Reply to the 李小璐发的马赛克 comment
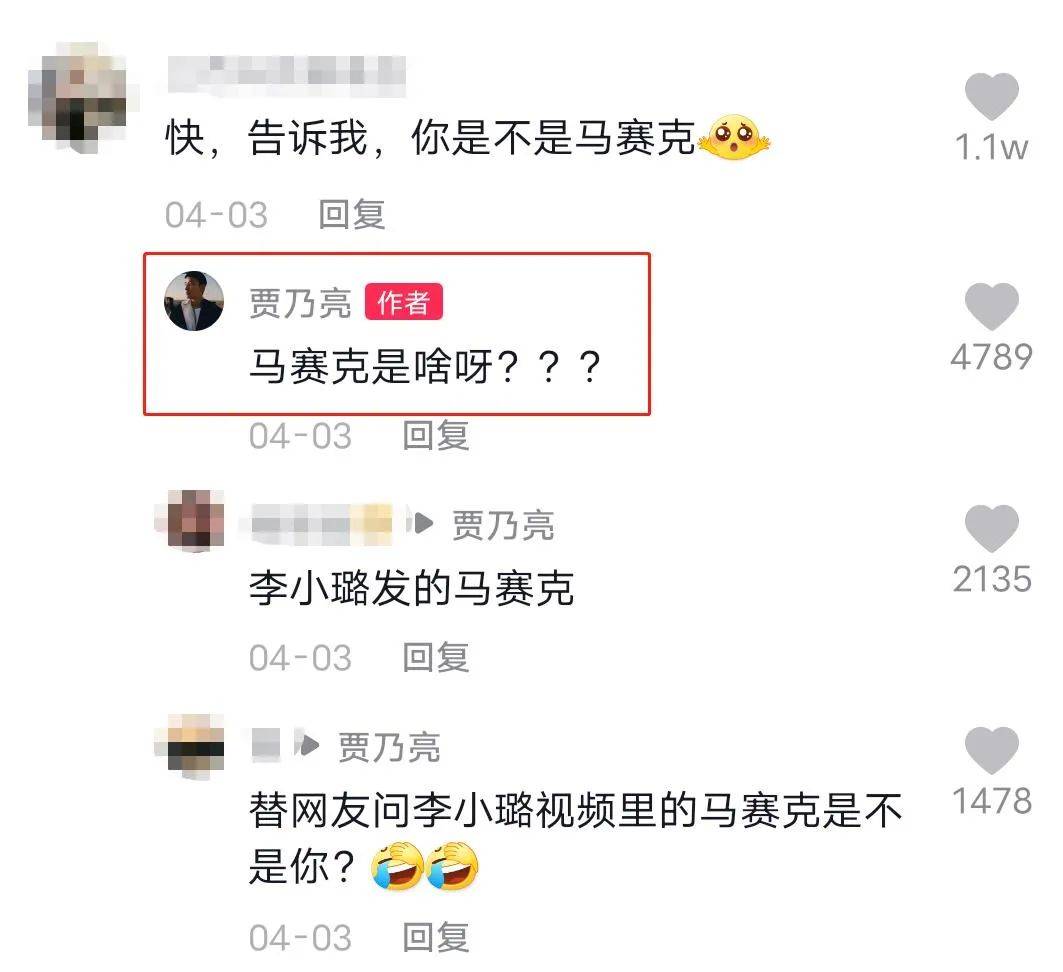 click(x=436, y=657)
